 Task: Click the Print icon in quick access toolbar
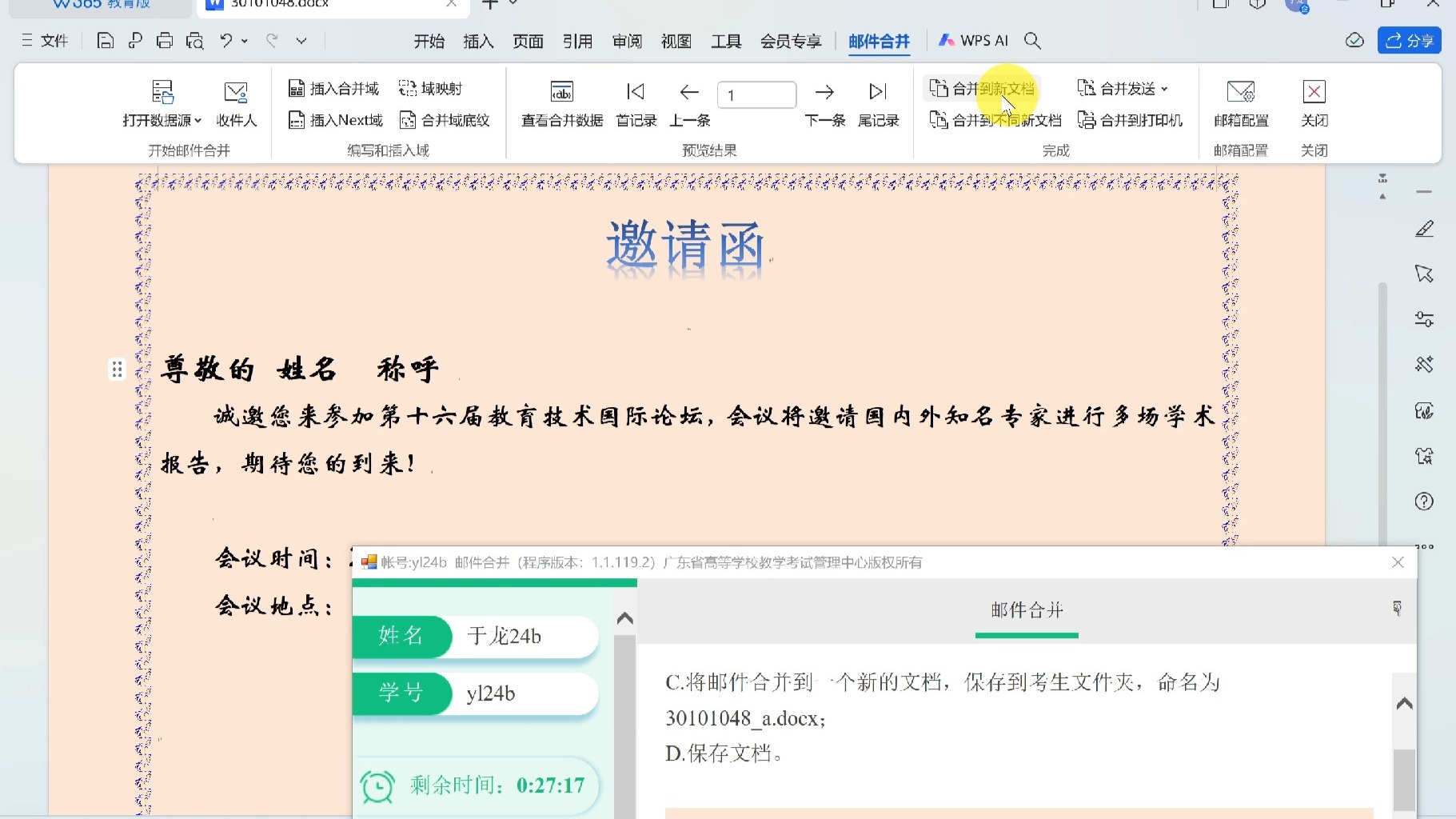pos(165,40)
